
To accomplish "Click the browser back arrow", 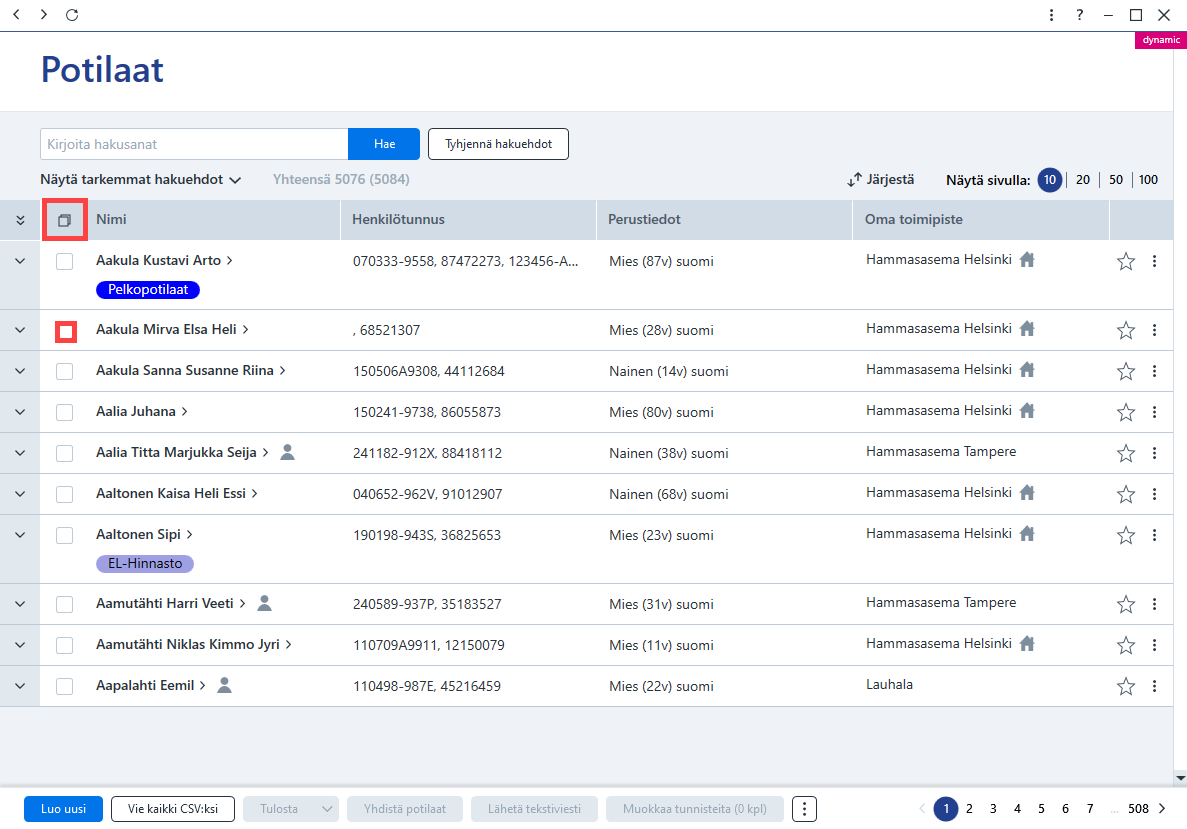I will (17, 14).
